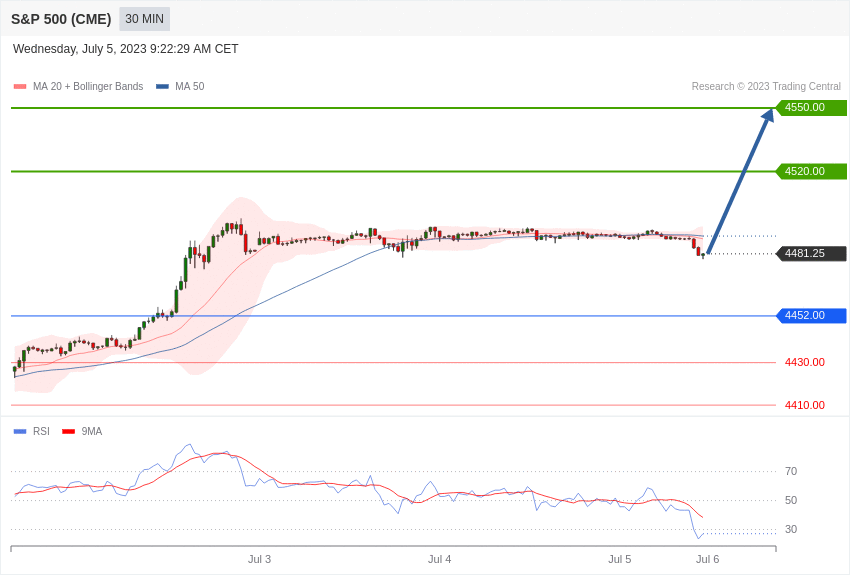Viewport: 850px width, 576px height.
Task: Click the blue 4452.00 pivot price tag
Action: (x=811, y=316)
